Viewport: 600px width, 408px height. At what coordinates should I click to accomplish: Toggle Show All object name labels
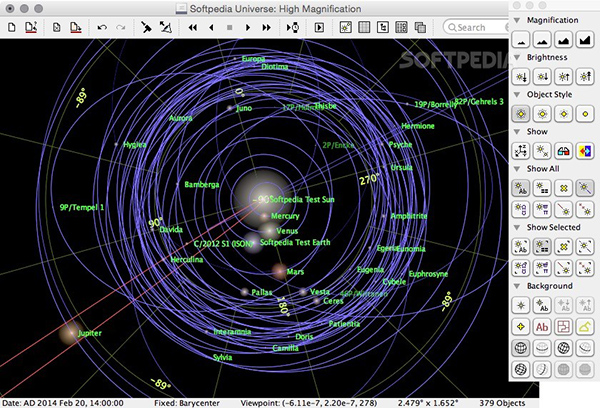(x=520, y=186)
